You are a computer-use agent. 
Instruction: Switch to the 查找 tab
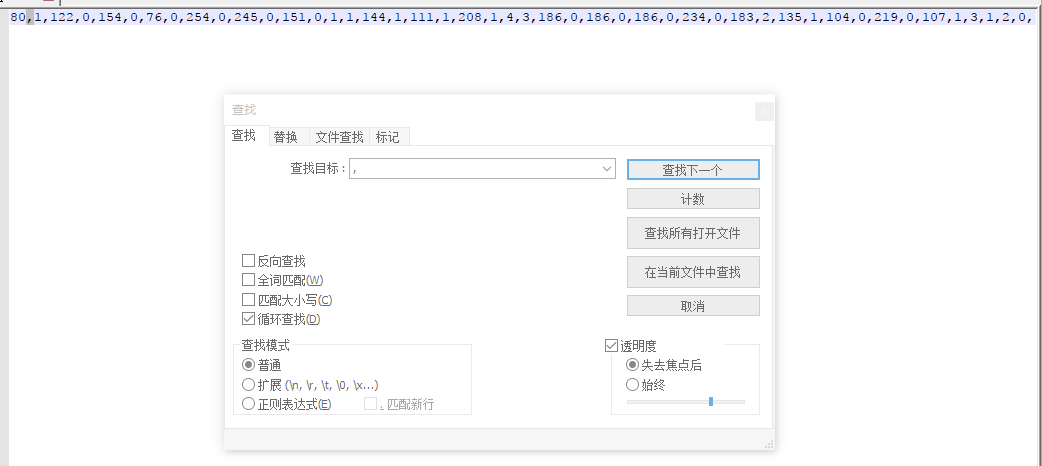[x=246, y=136]
